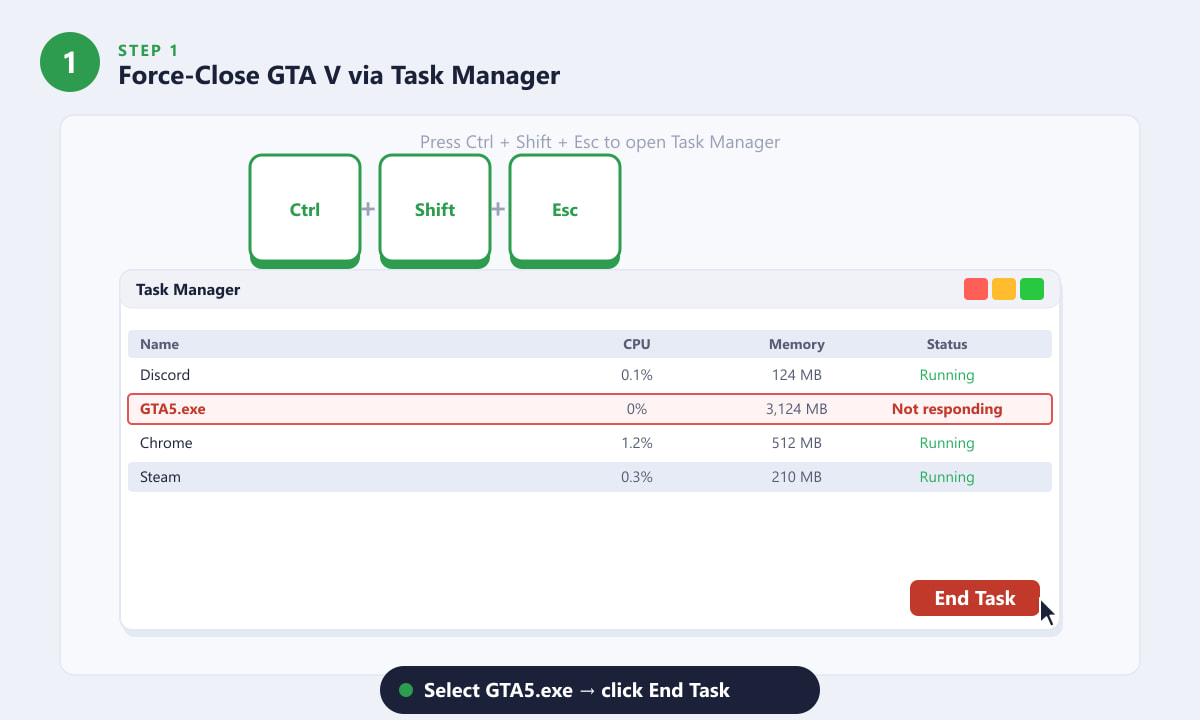Viewport: 1200px width, 720px height.
Task: Click the green Task Manager maximize dot
Action: point(1032,289)
